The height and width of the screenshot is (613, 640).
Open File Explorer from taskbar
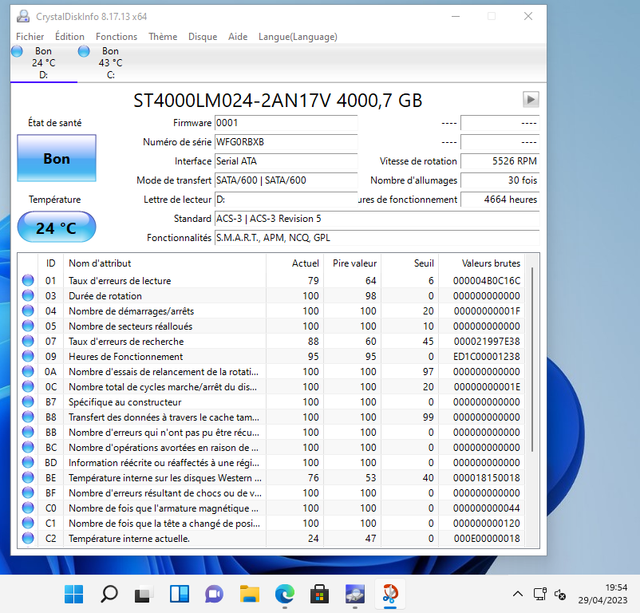(249, 594)
